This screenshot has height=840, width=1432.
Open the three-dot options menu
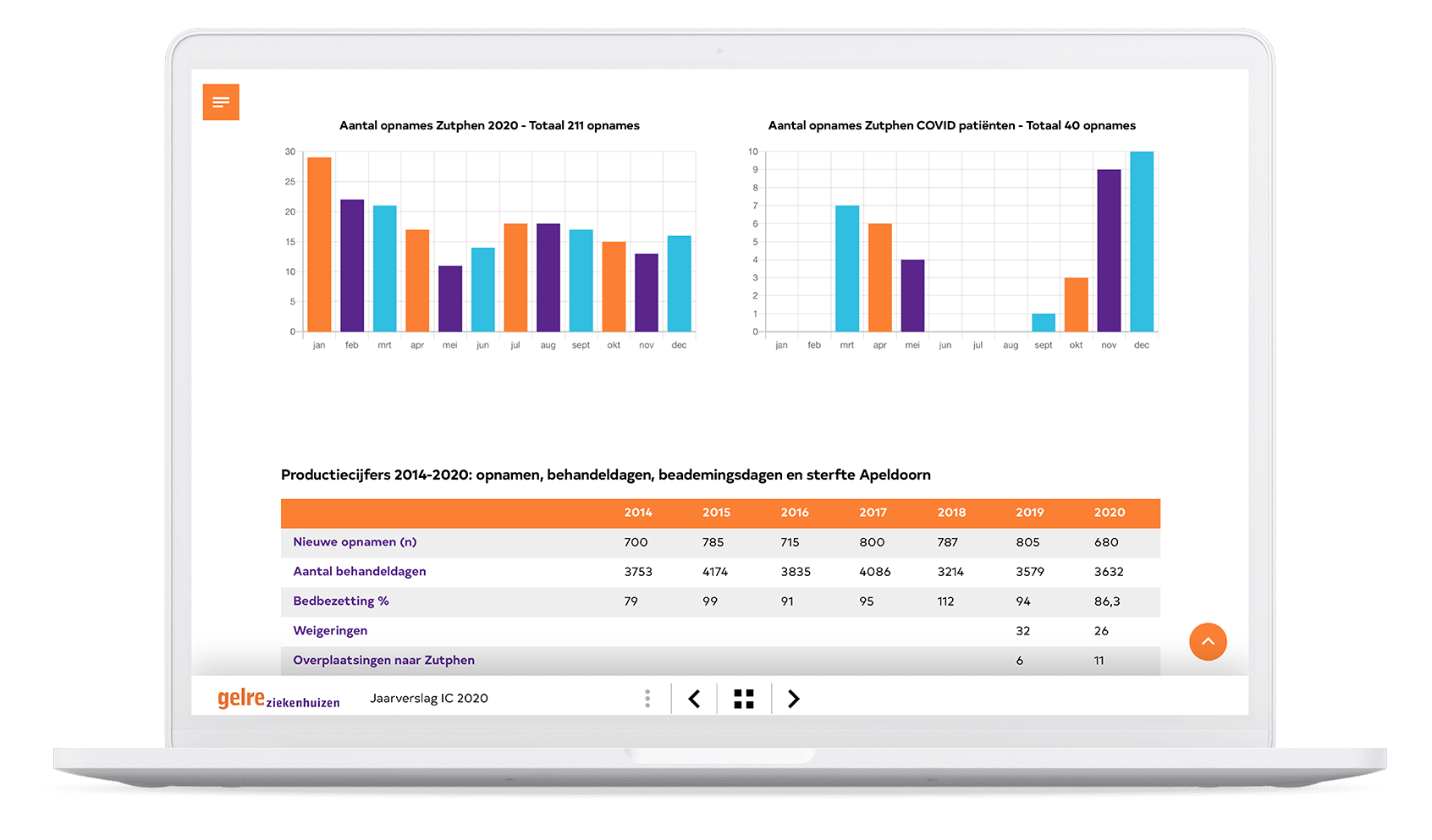click(x=647, y=699)
